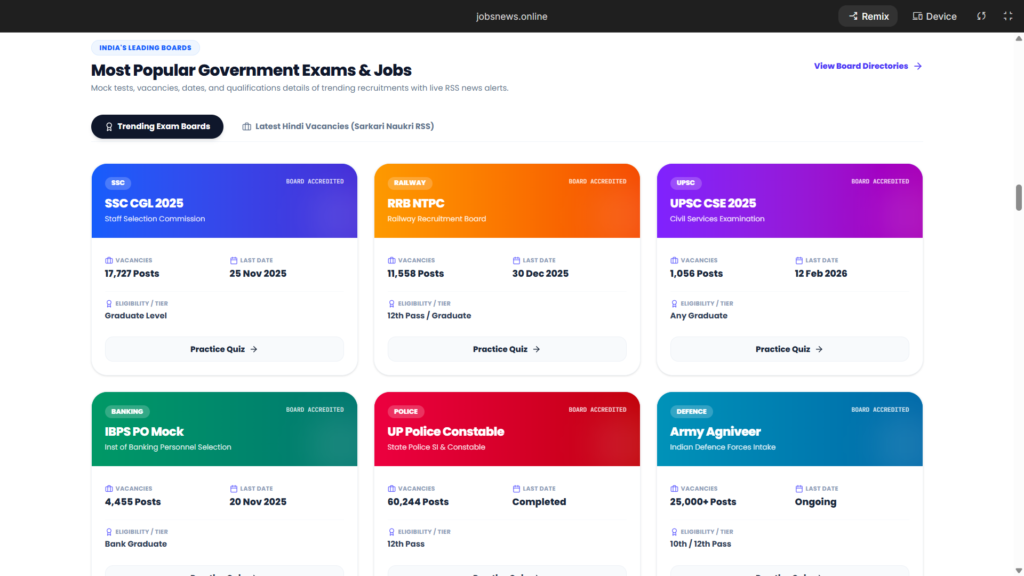1024x576 pixels.
Task: Select the Trending Exam Boards tab
Action: [157, 127]
